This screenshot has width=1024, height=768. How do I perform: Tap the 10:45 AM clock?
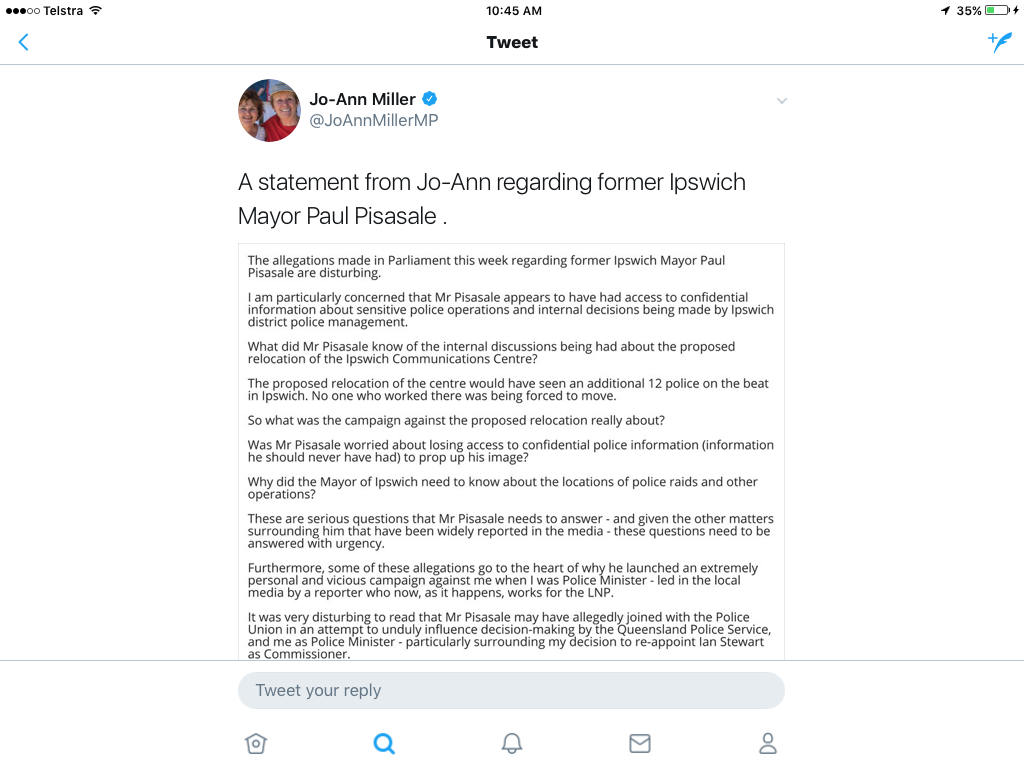[x=514, y=10]
